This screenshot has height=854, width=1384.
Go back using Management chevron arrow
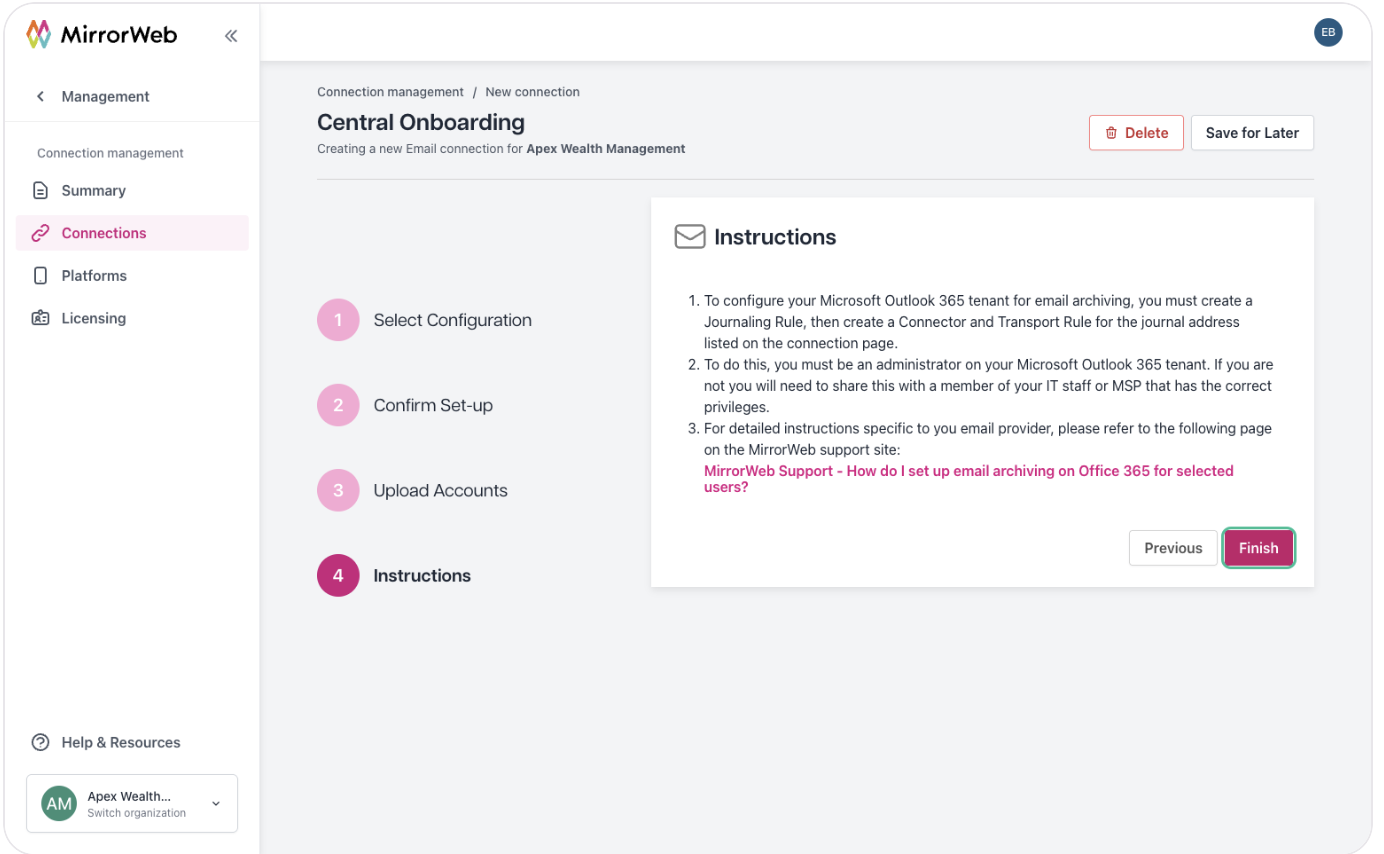pos(40,96)
